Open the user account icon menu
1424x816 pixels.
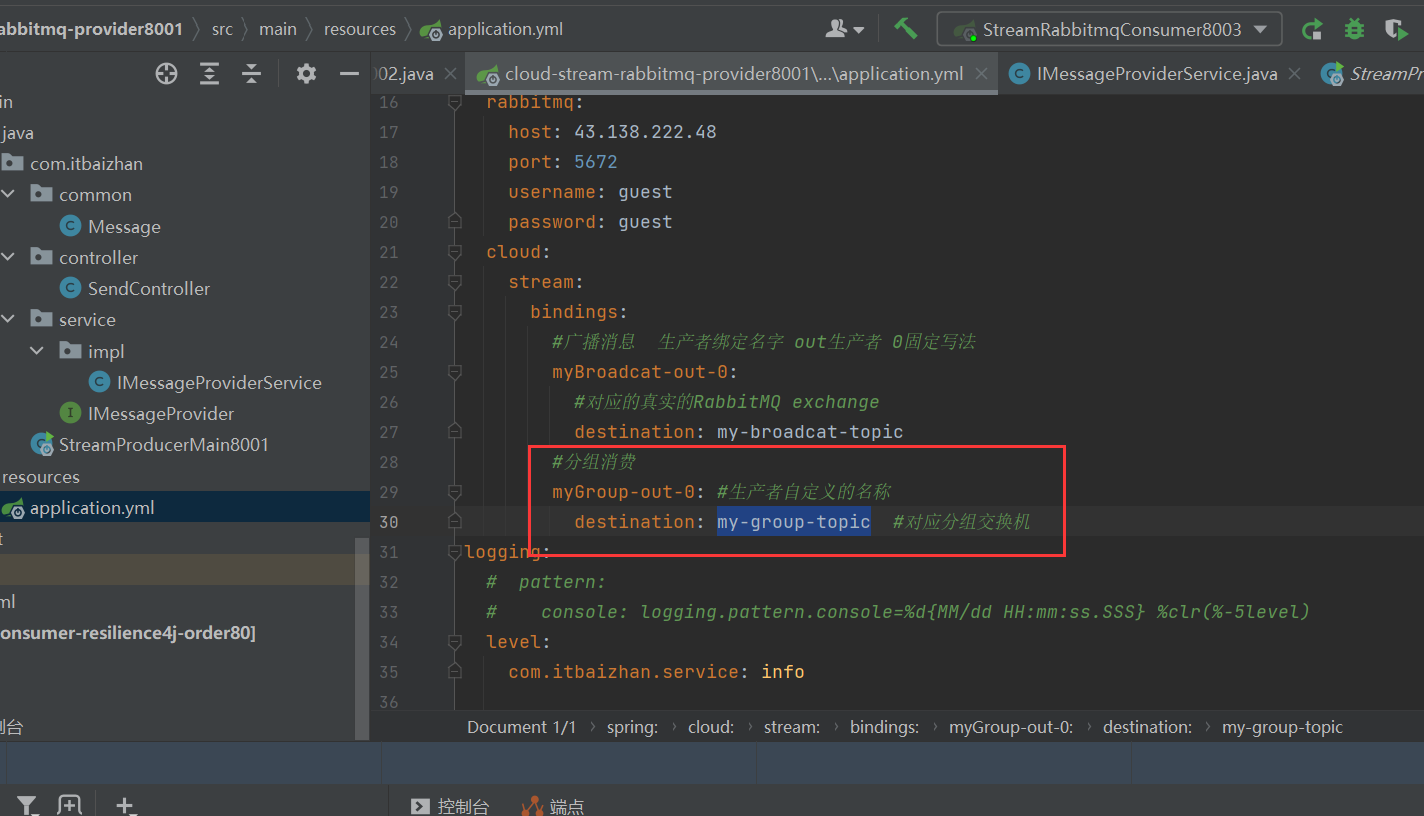click(844, 29)
